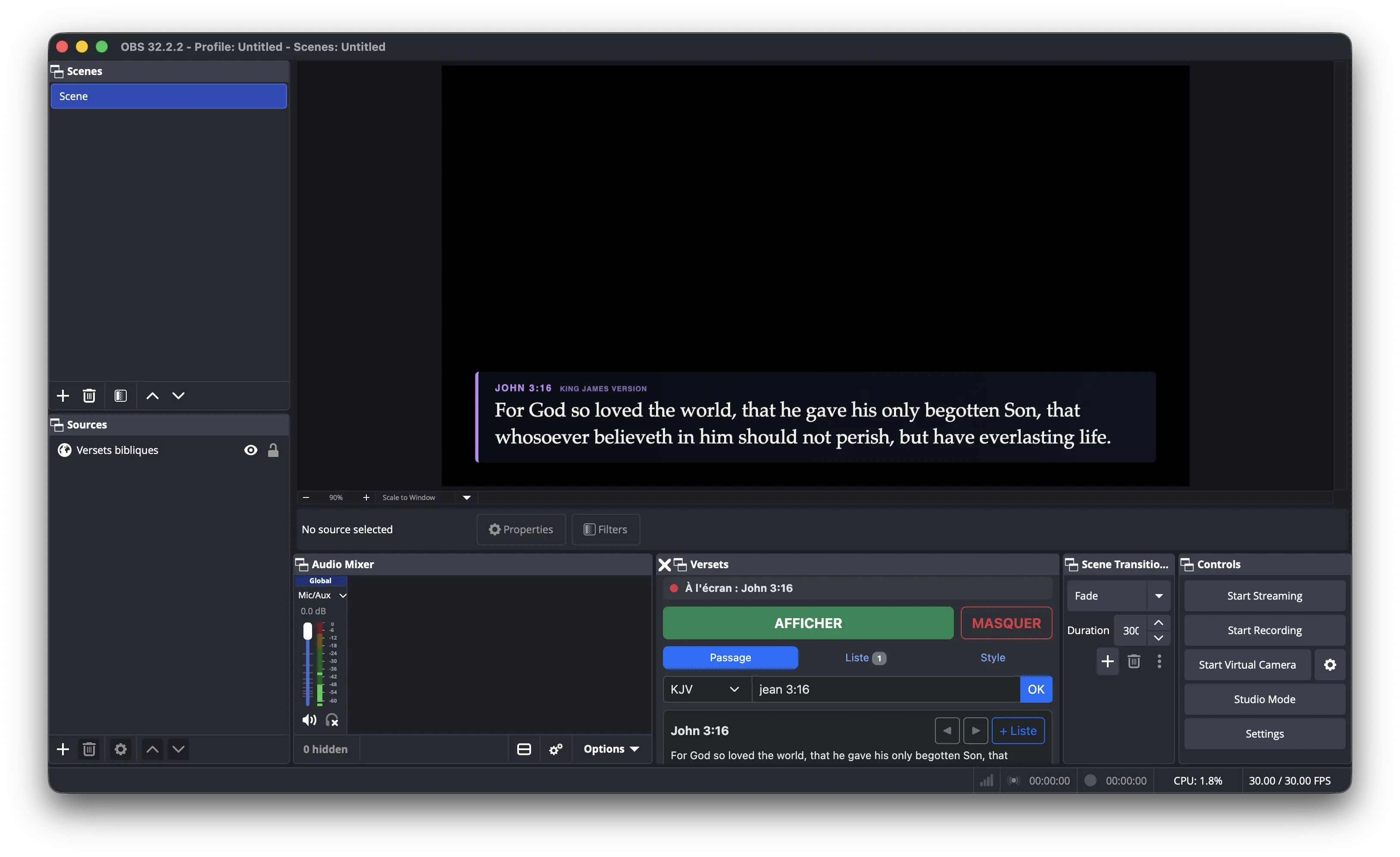This screenshot has width=1400, height=857.
Task: Open scene filters in the Scenes toolbar
Action: coord(120,396)
